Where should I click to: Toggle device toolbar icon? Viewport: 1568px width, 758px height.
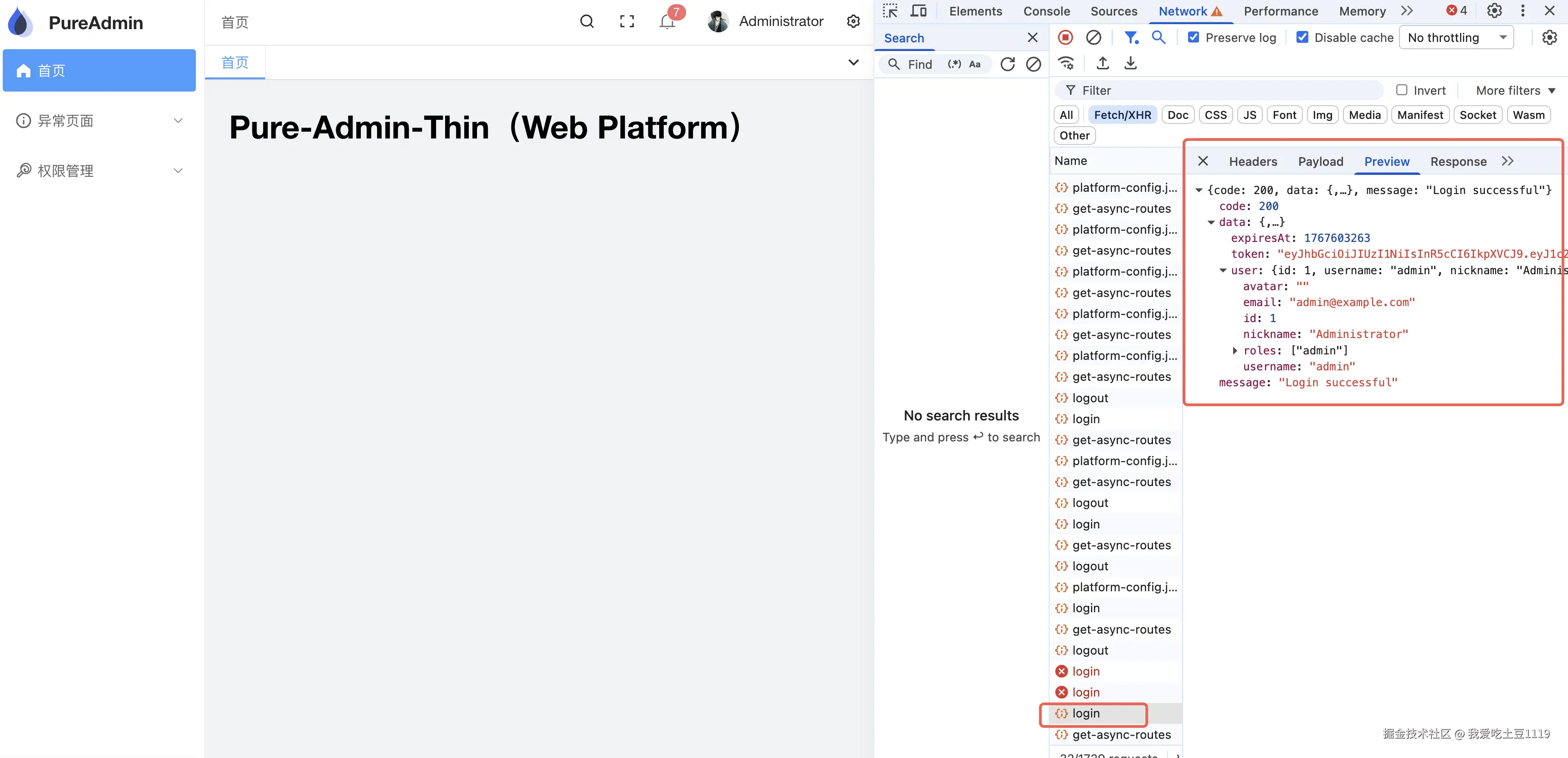coord(918,11)
